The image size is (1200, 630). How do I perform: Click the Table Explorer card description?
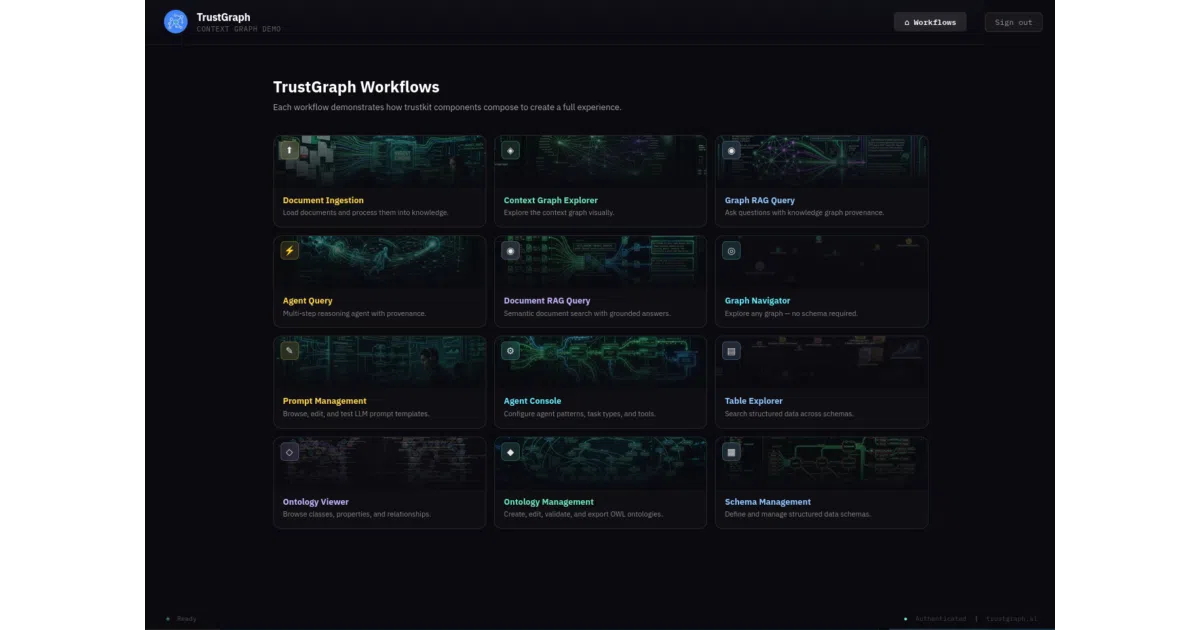[x=789, y=414]
